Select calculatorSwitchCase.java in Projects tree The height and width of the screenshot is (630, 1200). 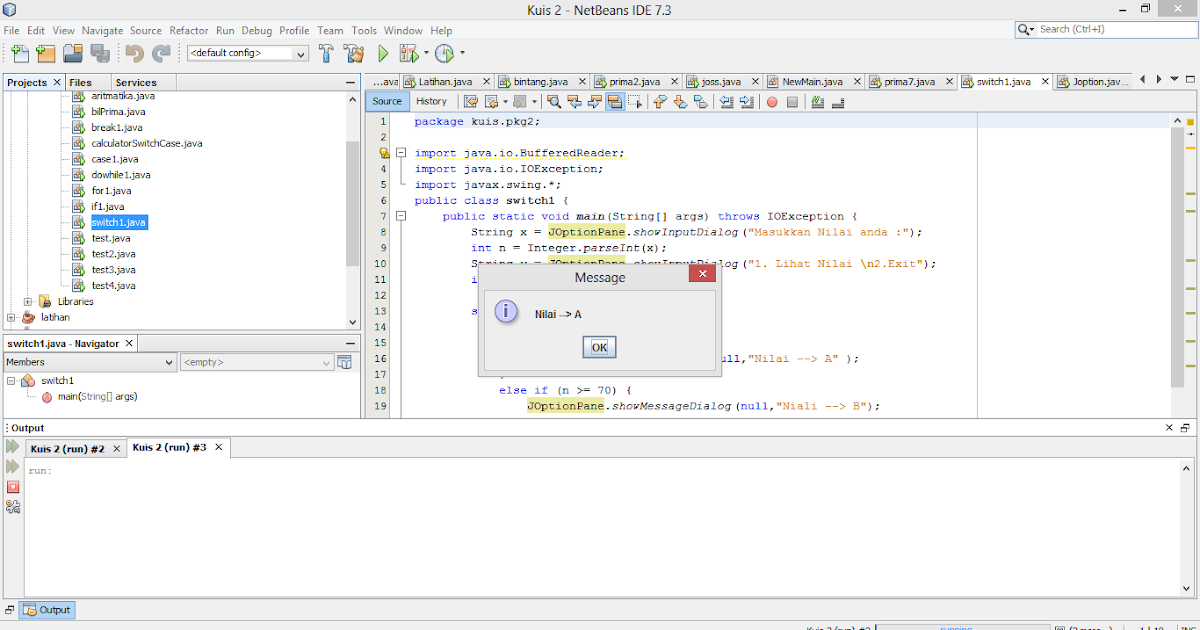(147, 143)
